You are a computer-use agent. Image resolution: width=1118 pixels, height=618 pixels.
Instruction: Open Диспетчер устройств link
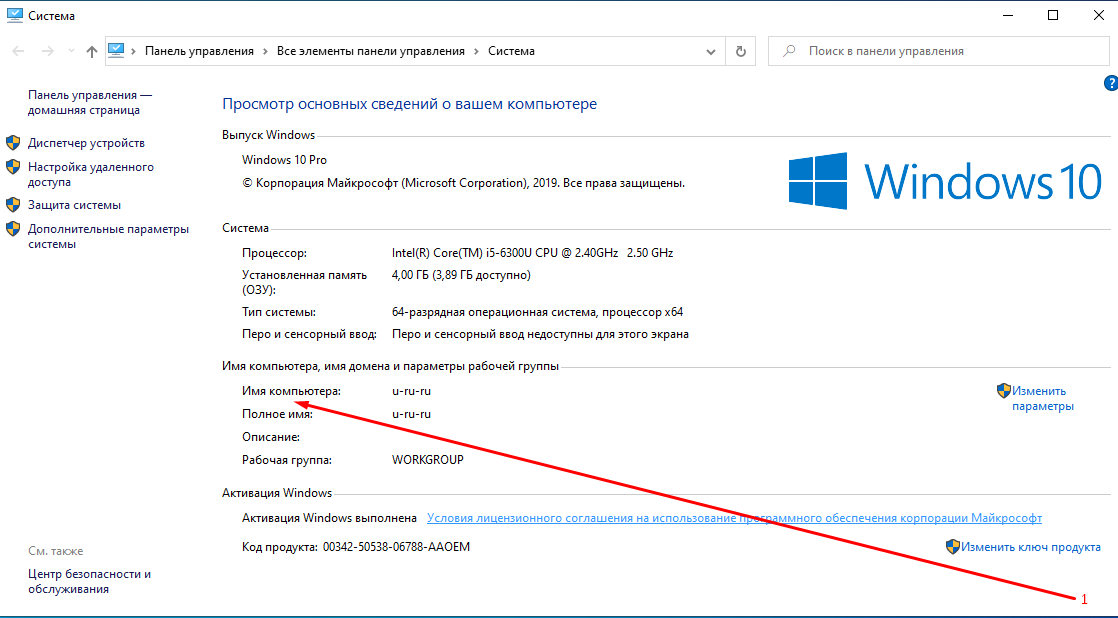(x=86, y=143)
